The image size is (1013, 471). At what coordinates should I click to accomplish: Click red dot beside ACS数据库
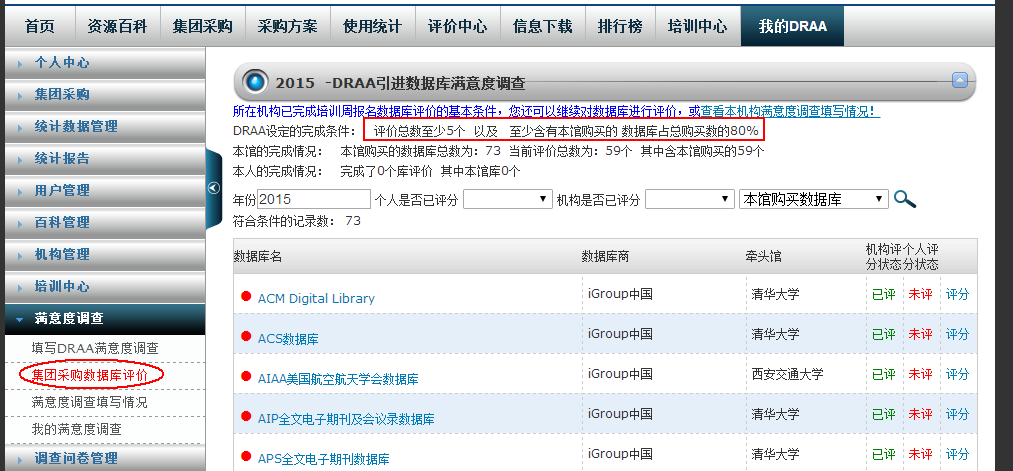(x=245, y=338)
